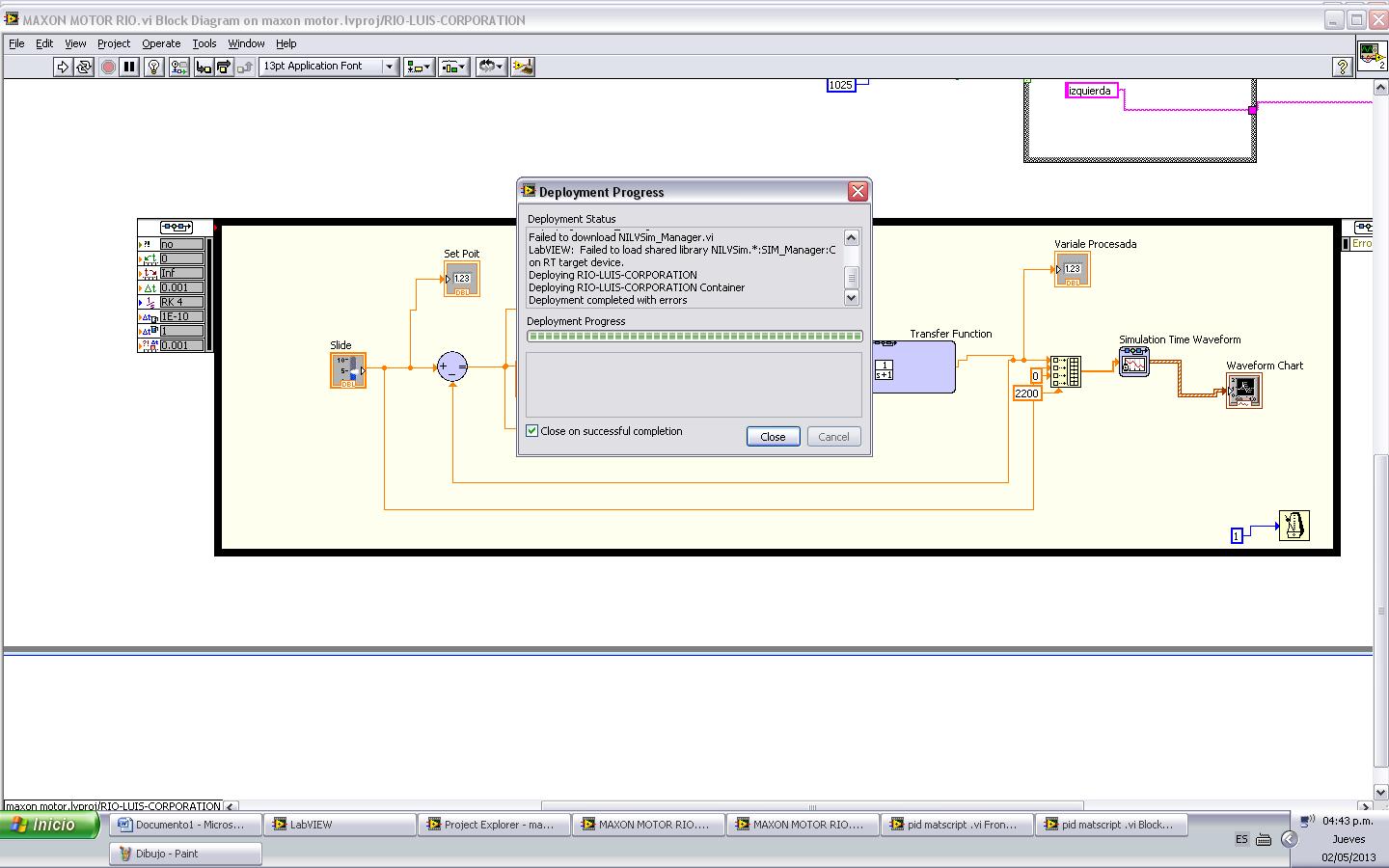Click Variale Procesada indicator terminal
This screenshot has height=868, width=1389.
point(1073,269)
